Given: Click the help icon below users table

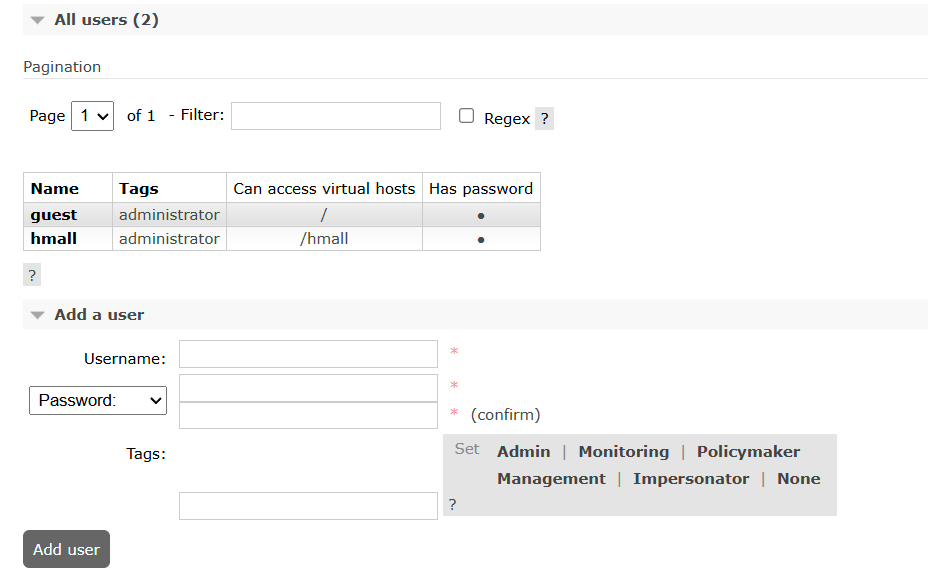Looking at the screenshot, I should (32, 275).
